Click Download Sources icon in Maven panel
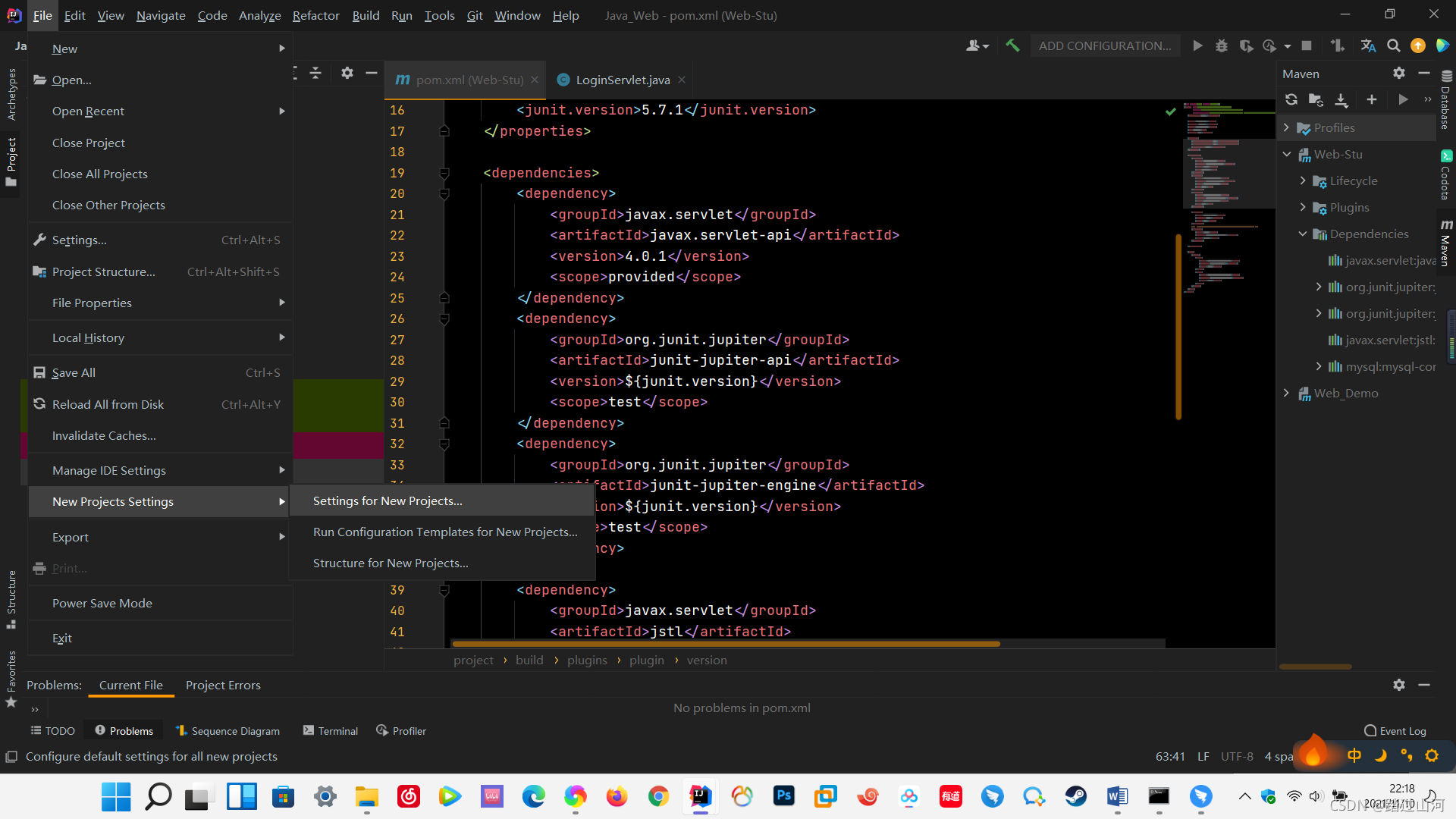This screenshot has width=1456, height=819. (x=1341, y=99)
